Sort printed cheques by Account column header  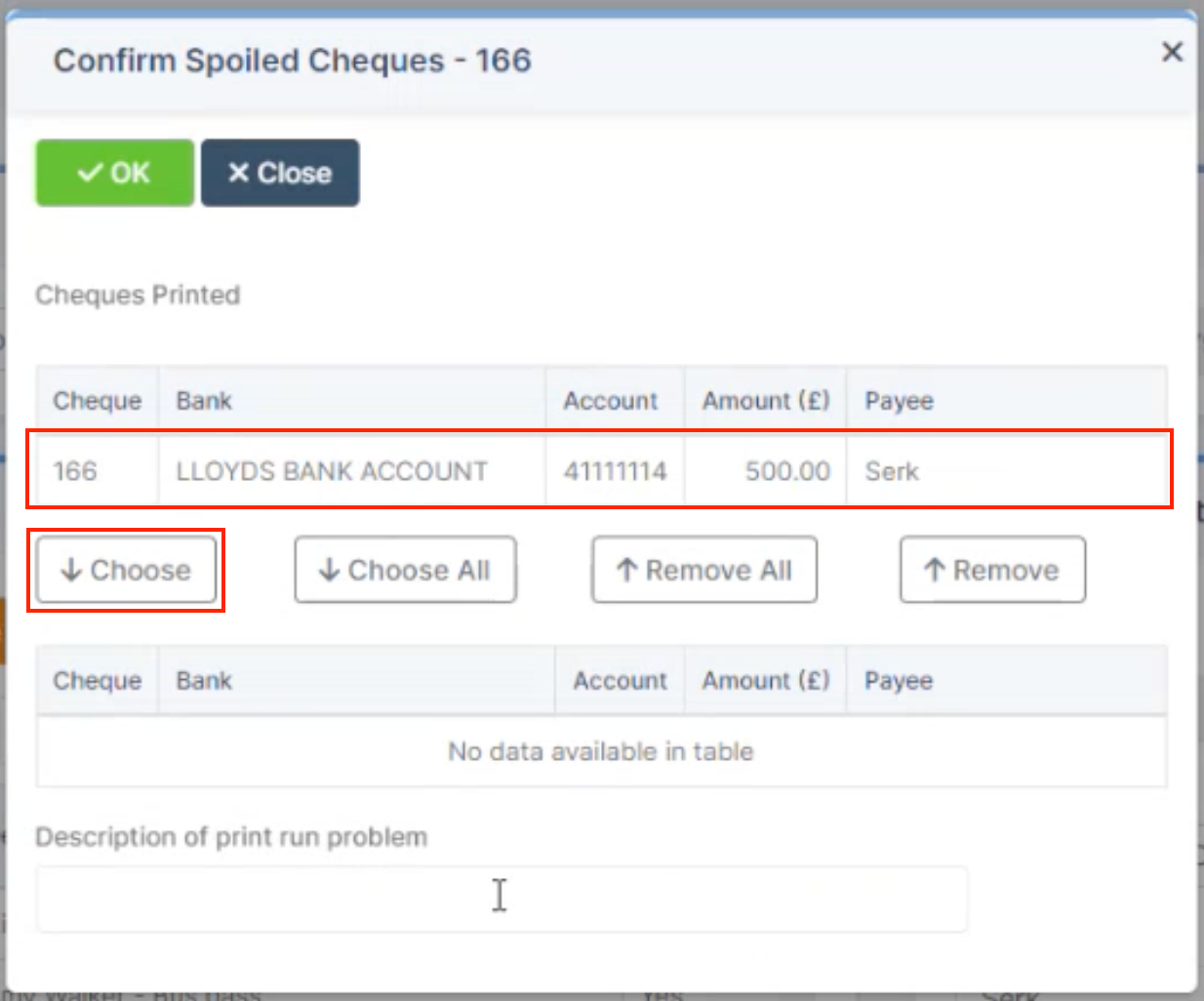[x=616, y=401]
